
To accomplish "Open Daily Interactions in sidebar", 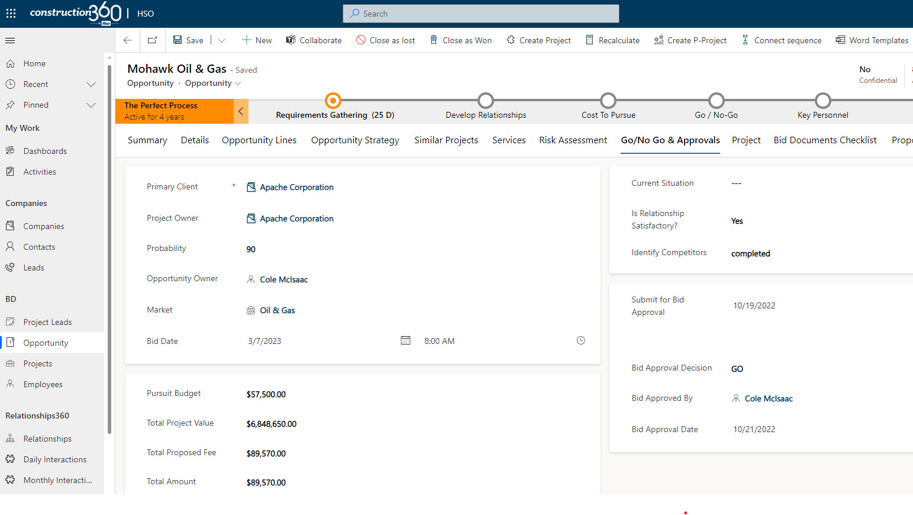I will [55, 460].
